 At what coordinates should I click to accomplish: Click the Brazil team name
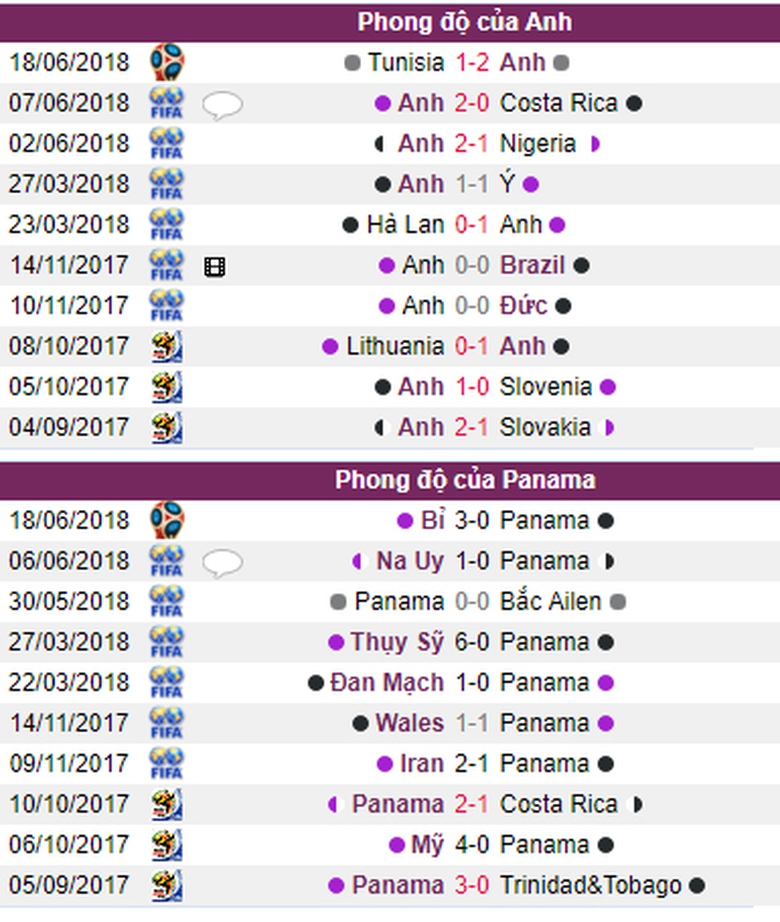tap(533, 266)
